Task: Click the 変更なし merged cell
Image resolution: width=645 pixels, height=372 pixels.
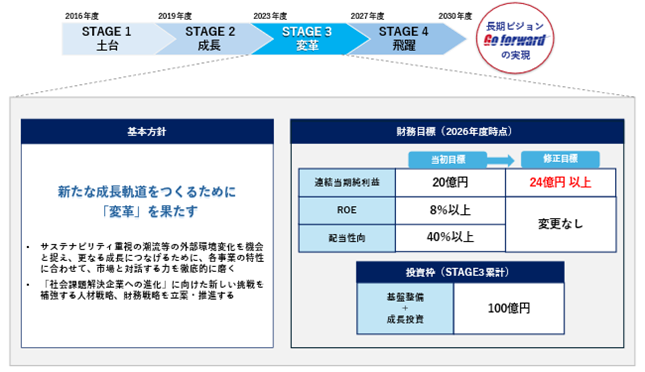Action: point(560,224)
